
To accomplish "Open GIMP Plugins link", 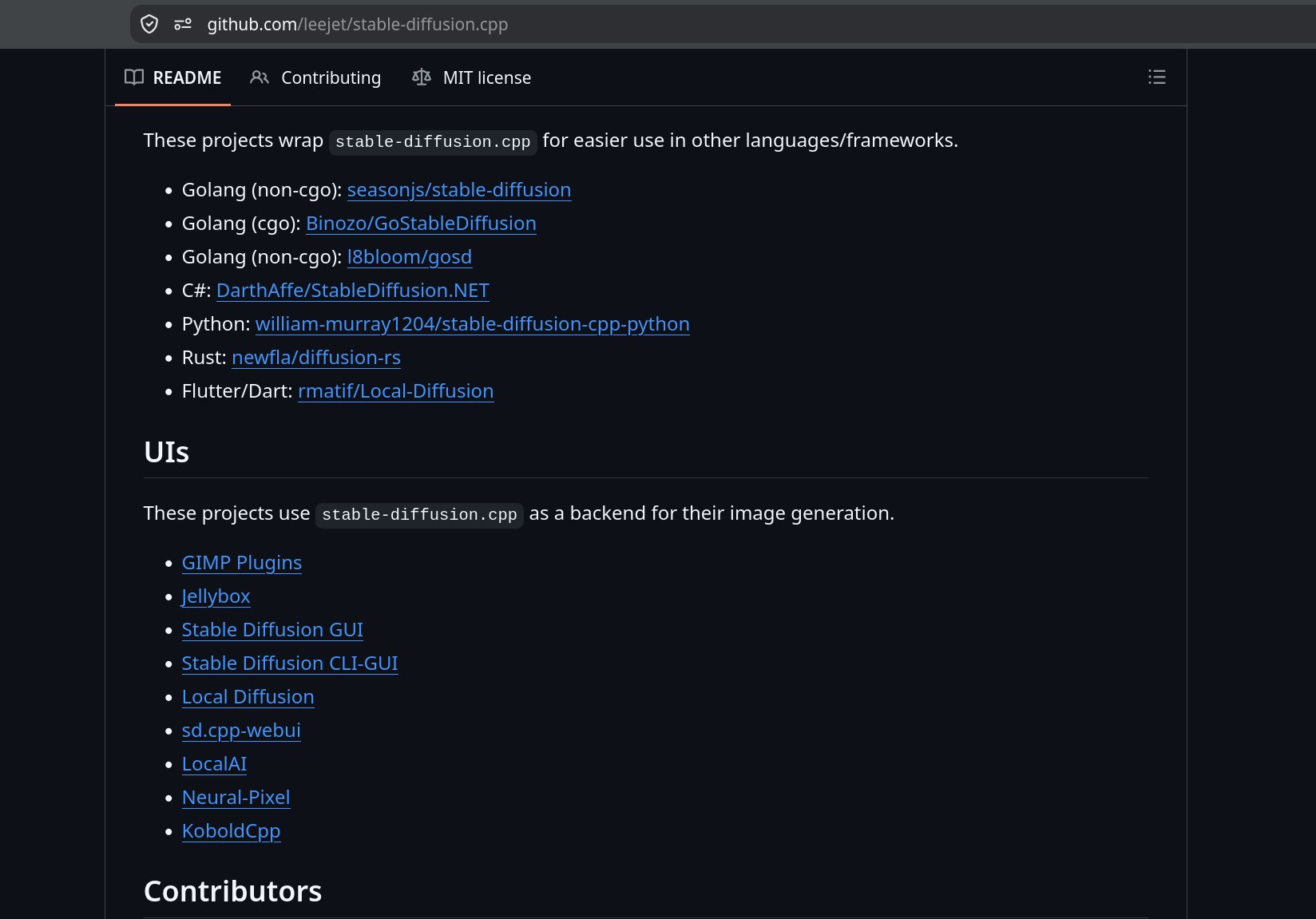I will coord(242,563).
